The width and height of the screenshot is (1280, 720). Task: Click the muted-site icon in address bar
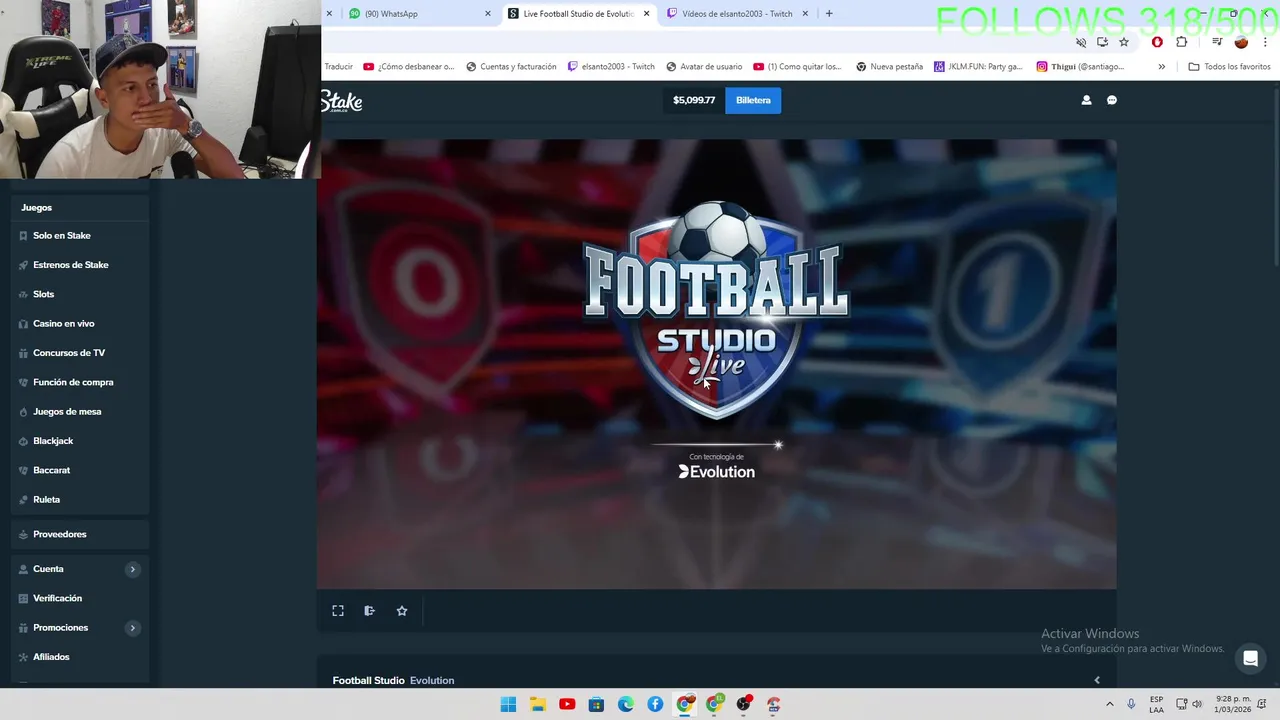tap(1081, 42)
